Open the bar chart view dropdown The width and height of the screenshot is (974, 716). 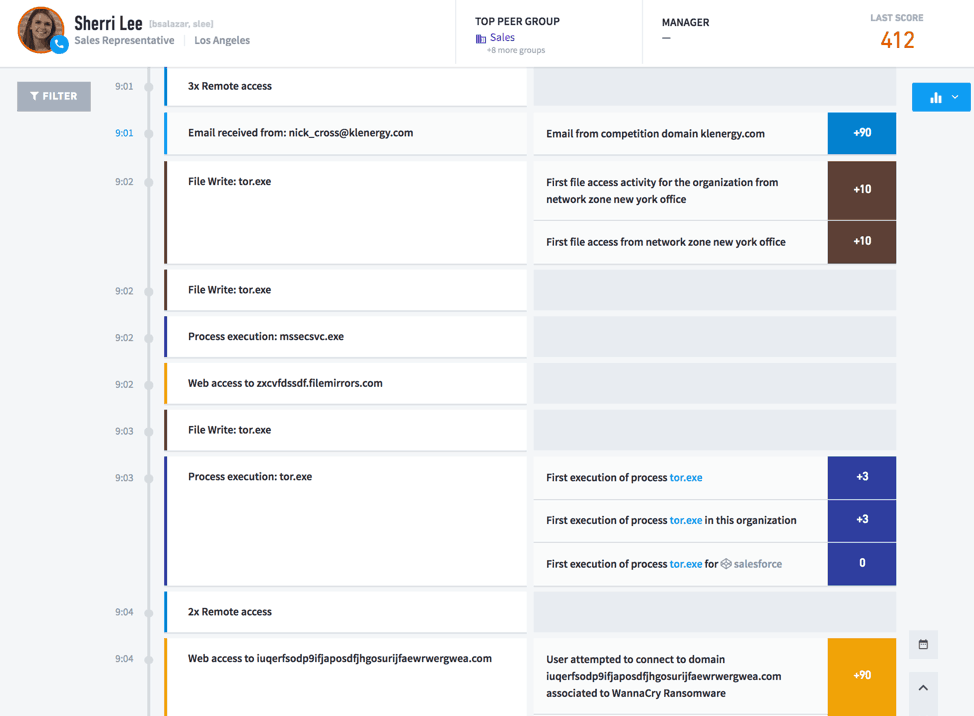click(x=941, y=97)
